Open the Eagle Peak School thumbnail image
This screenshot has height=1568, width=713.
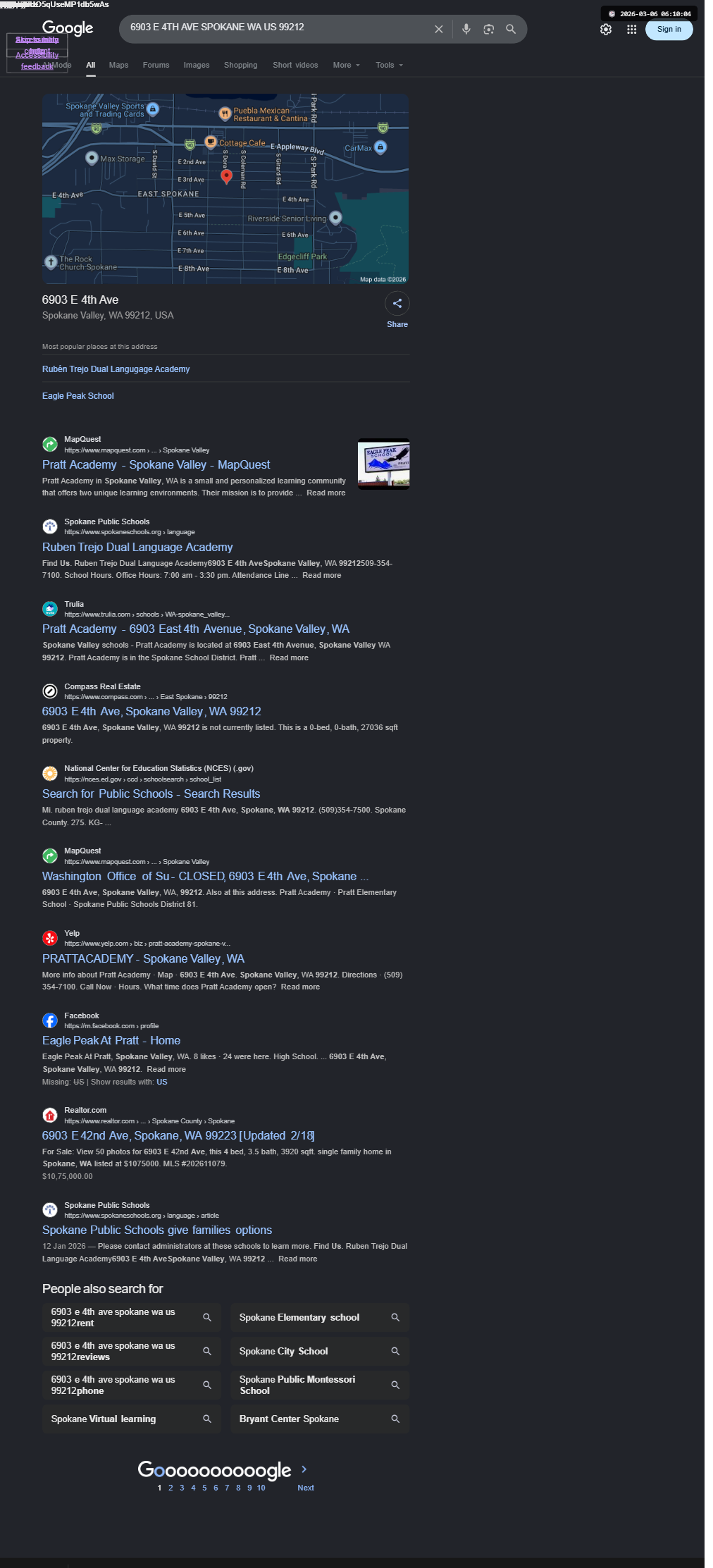tap(383, 464)
